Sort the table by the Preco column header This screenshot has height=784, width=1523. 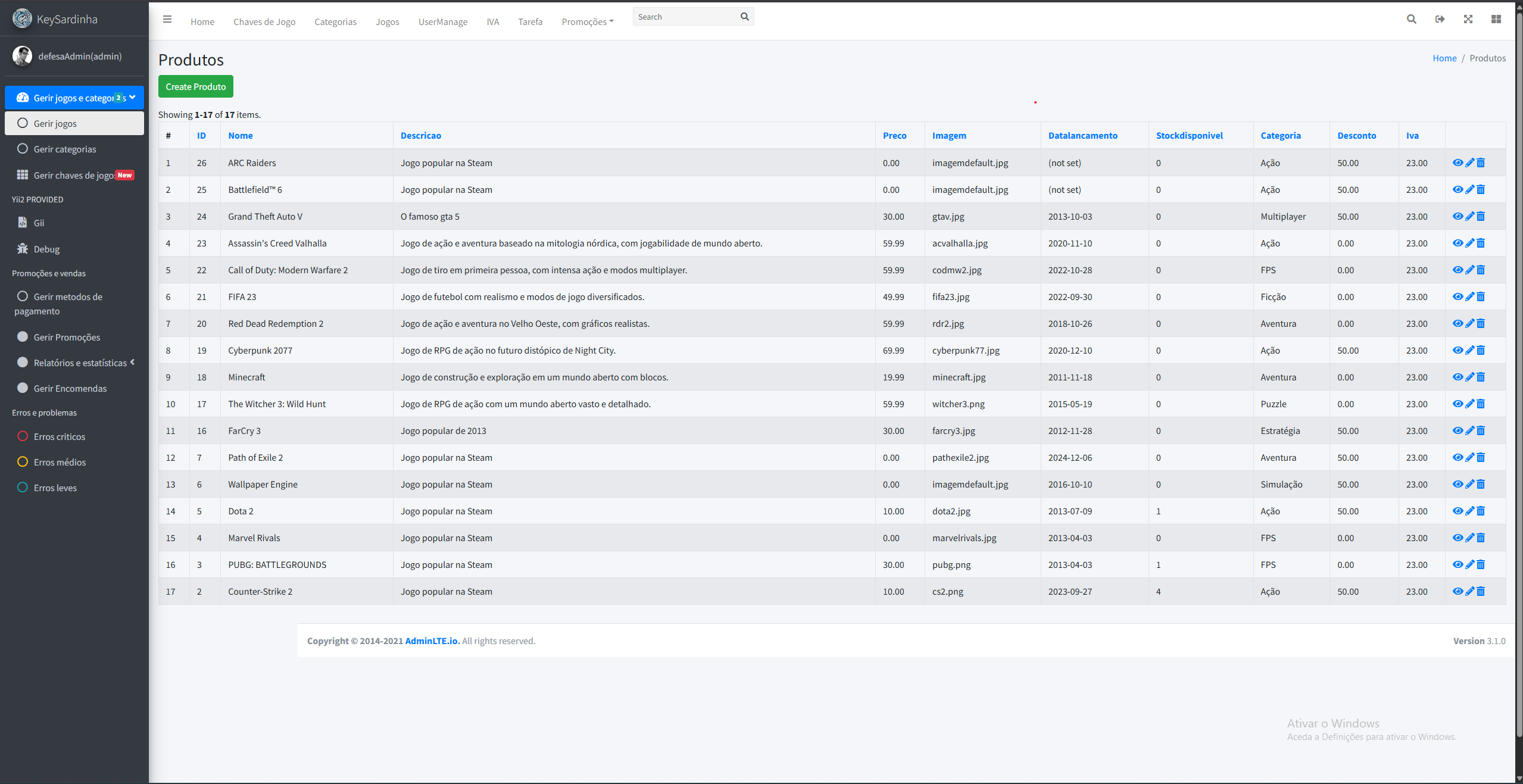click(894, 135)
